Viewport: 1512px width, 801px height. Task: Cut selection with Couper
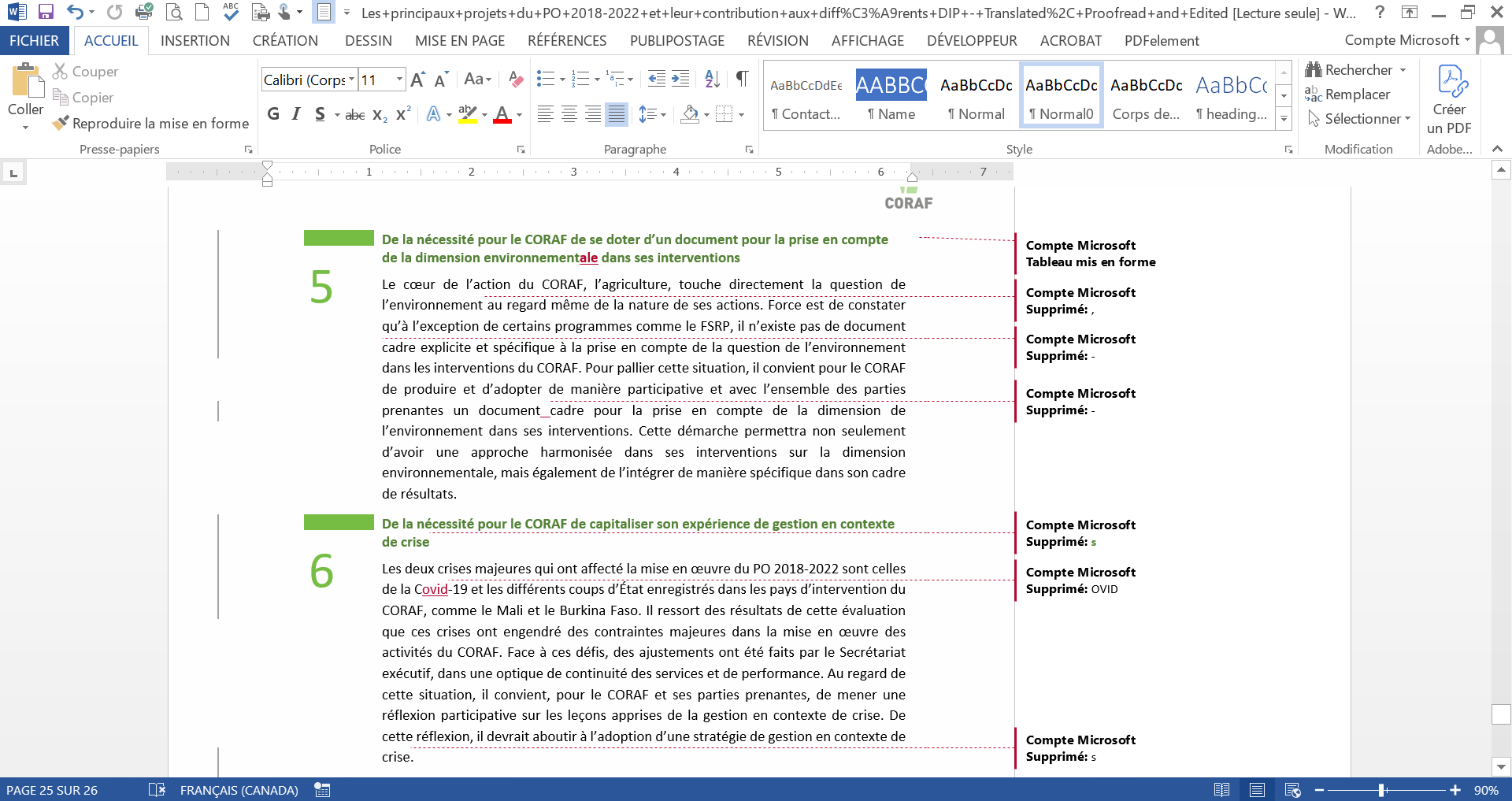click(85, 72)
